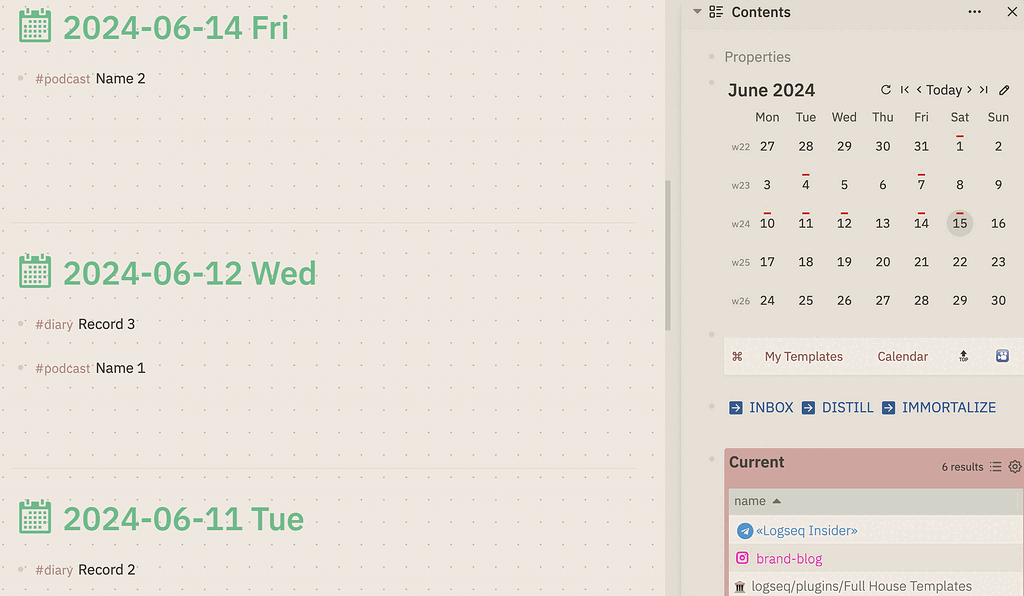Click the scroll-to-top icon in templates row
The height and width of the screenshot is (596, 1024).
click(x=962, y=356)
